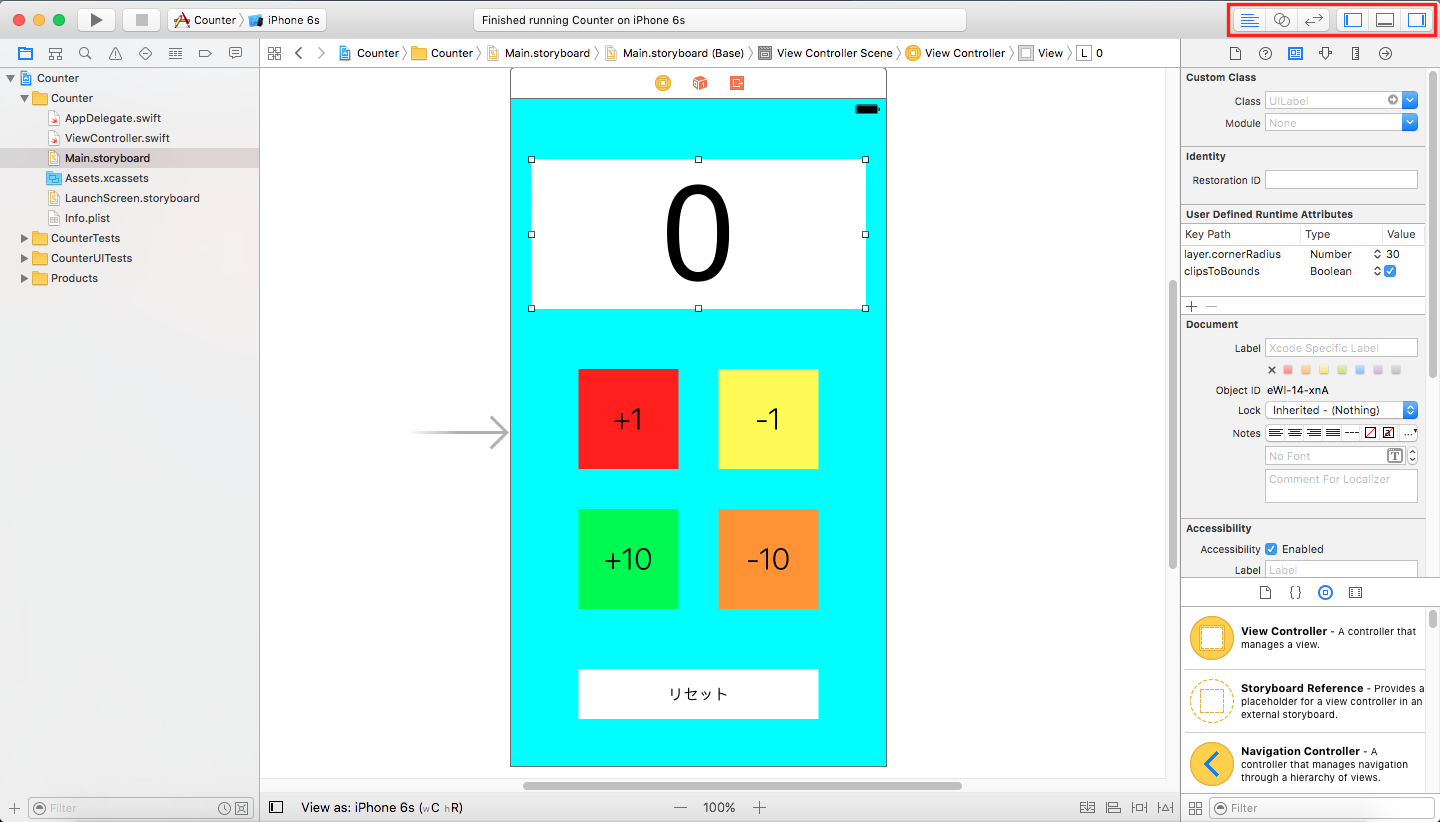Click the Xcode Specific Label field
Image resolution: width=1440 pixels, height=822 pixels.
[1341, 348]
